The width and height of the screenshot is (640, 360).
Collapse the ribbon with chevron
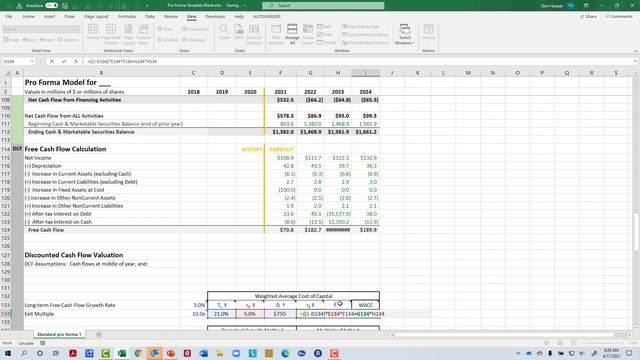coord(635,51)
